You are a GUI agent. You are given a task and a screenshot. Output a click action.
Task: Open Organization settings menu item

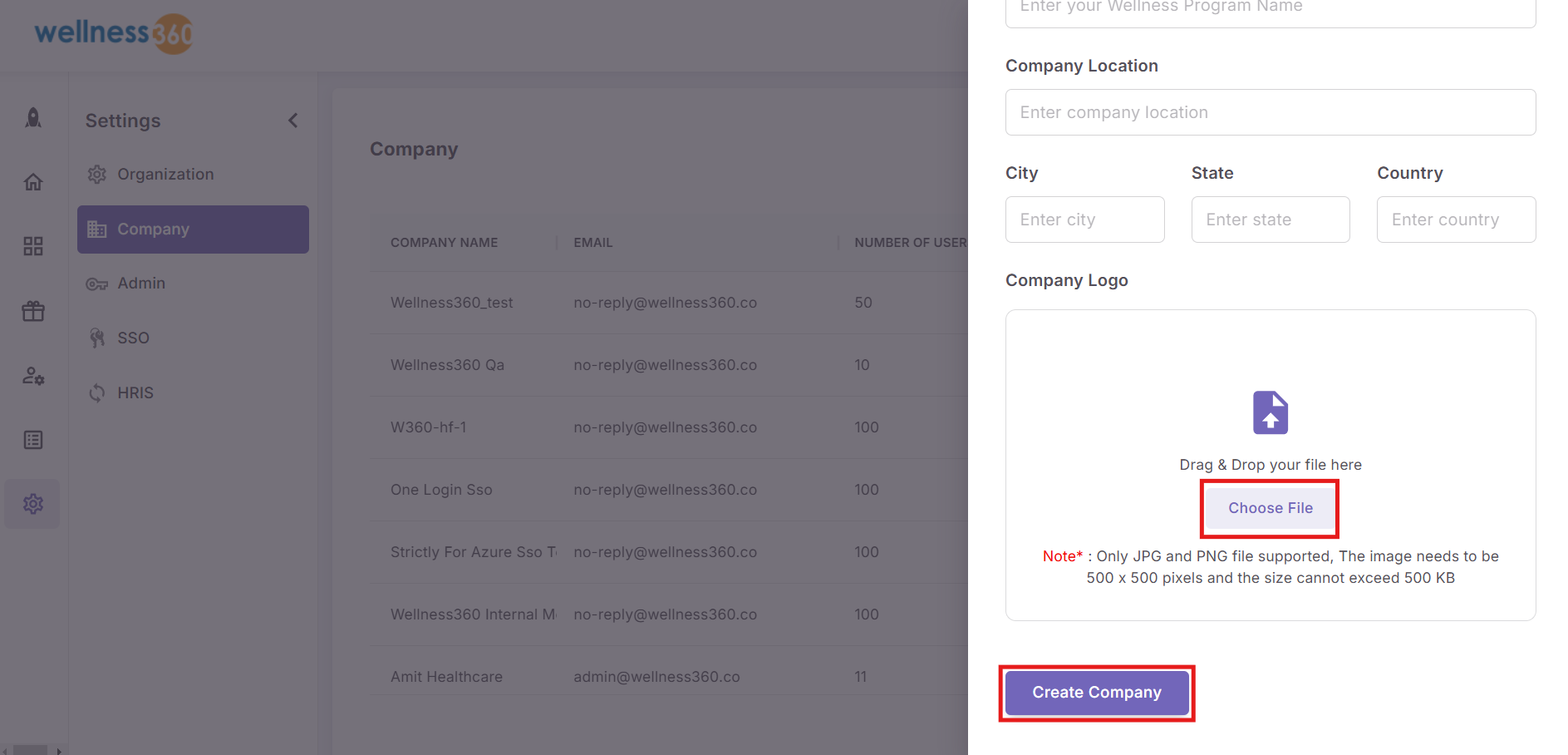point(193,175)
